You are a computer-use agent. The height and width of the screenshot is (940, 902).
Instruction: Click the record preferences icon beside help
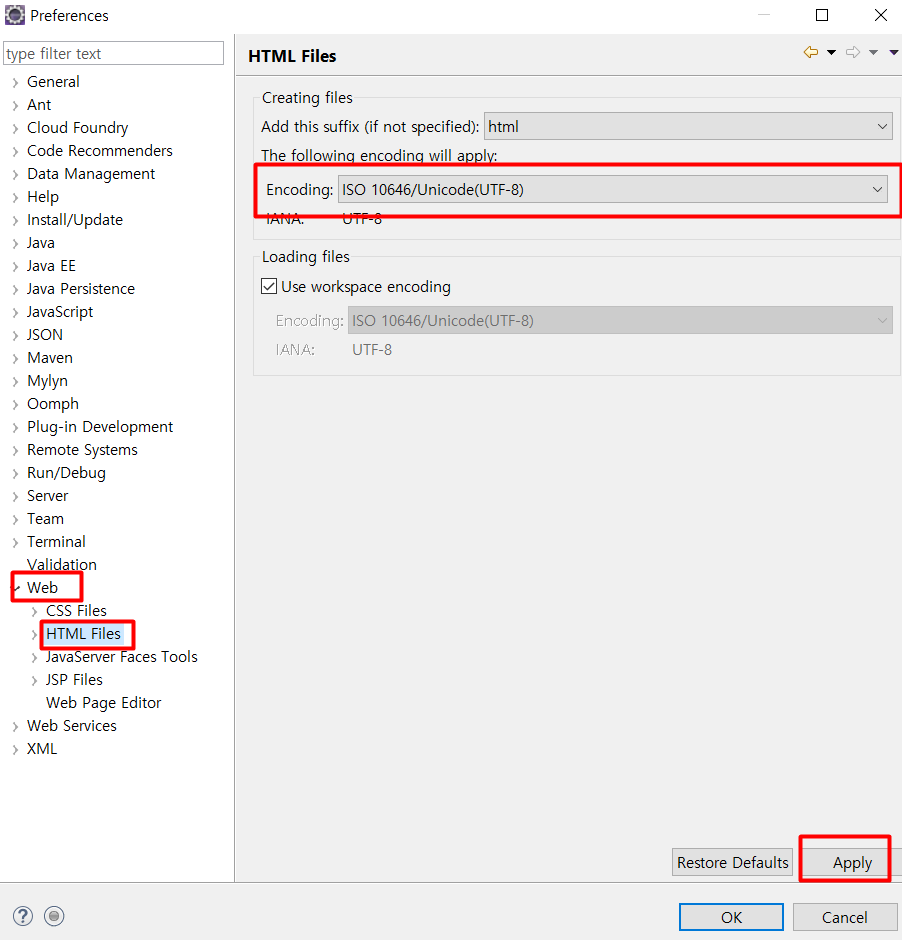tap(54, 916)
